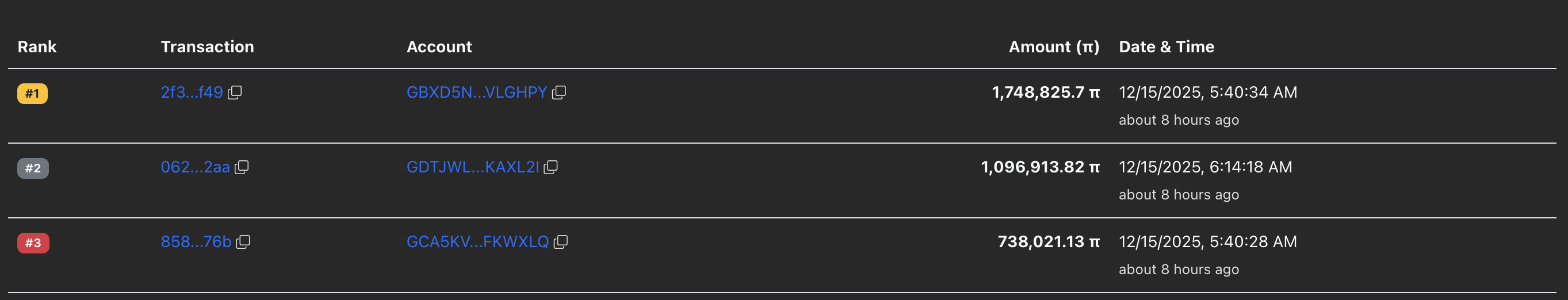Copy account address GBXD5N...VLGHPY
The width and height of the screenshot is (1568, 300).
(x=560, y=93)
